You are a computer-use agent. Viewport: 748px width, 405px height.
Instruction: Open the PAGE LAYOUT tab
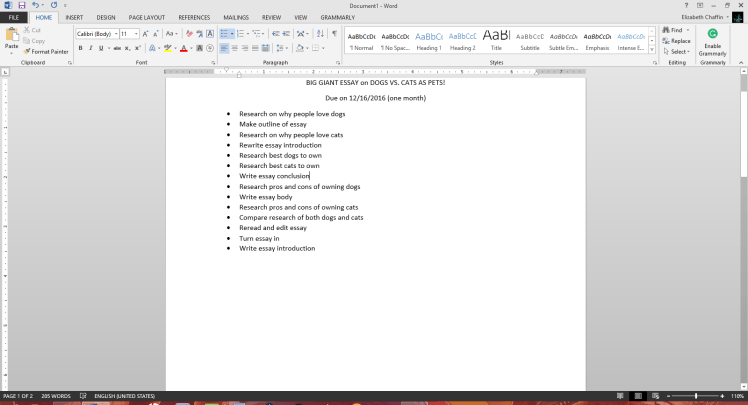pyautogui.click(x=146, y=17)
